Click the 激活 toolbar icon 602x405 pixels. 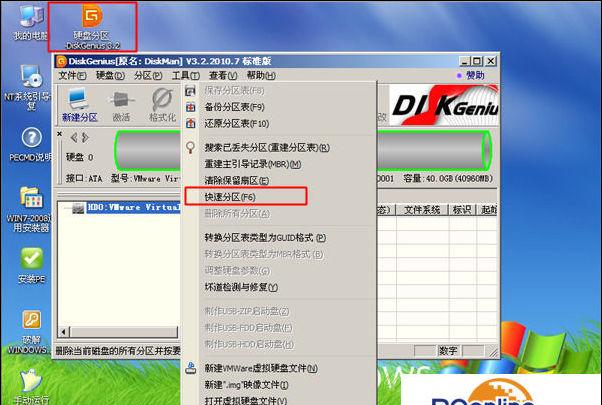click(121, 106)
